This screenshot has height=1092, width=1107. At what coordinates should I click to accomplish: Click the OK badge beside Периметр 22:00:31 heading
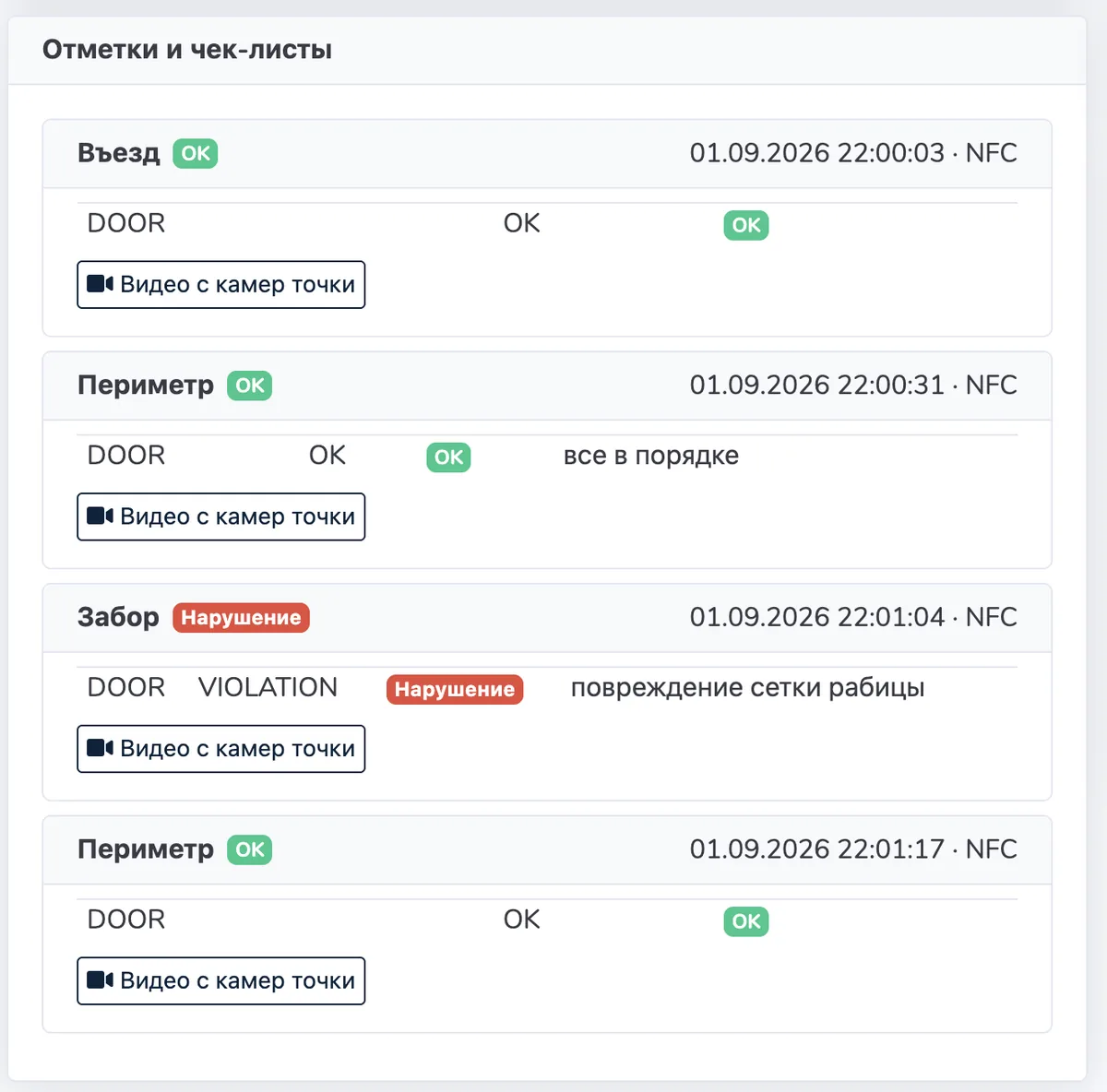[x=250, y=386]
